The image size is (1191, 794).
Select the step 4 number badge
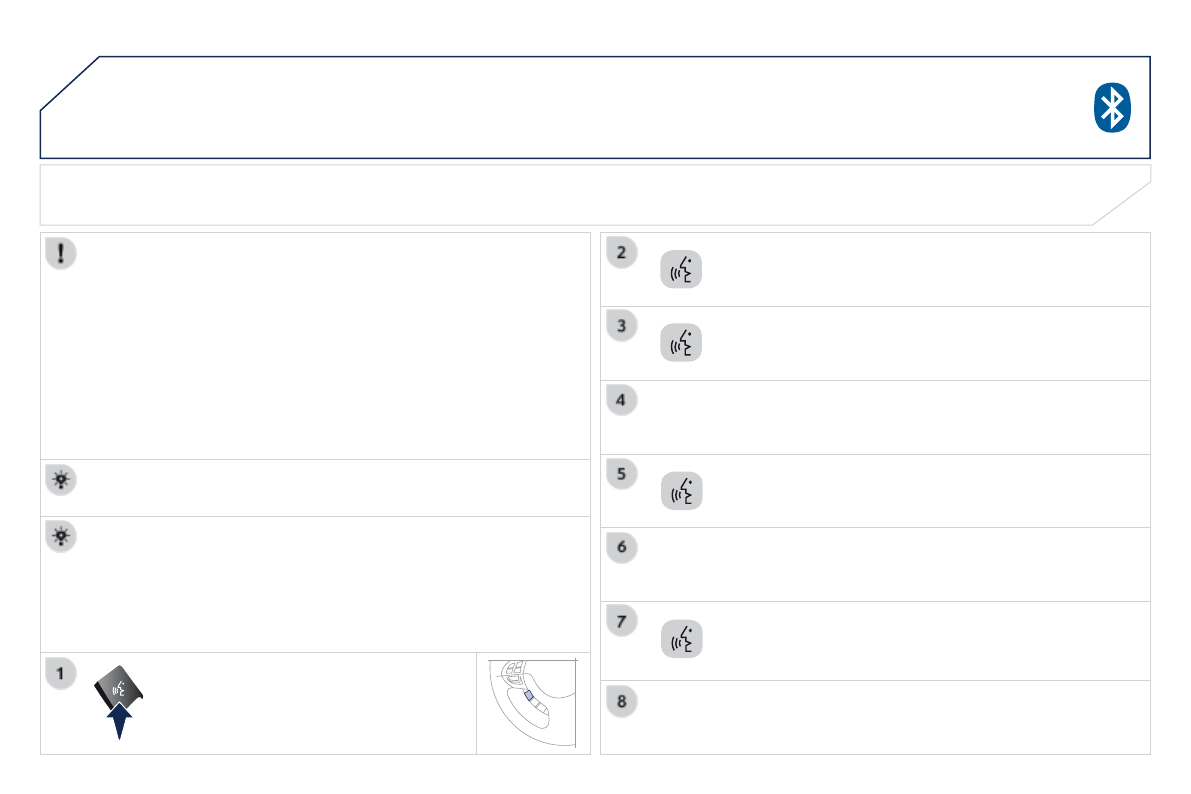621,400
